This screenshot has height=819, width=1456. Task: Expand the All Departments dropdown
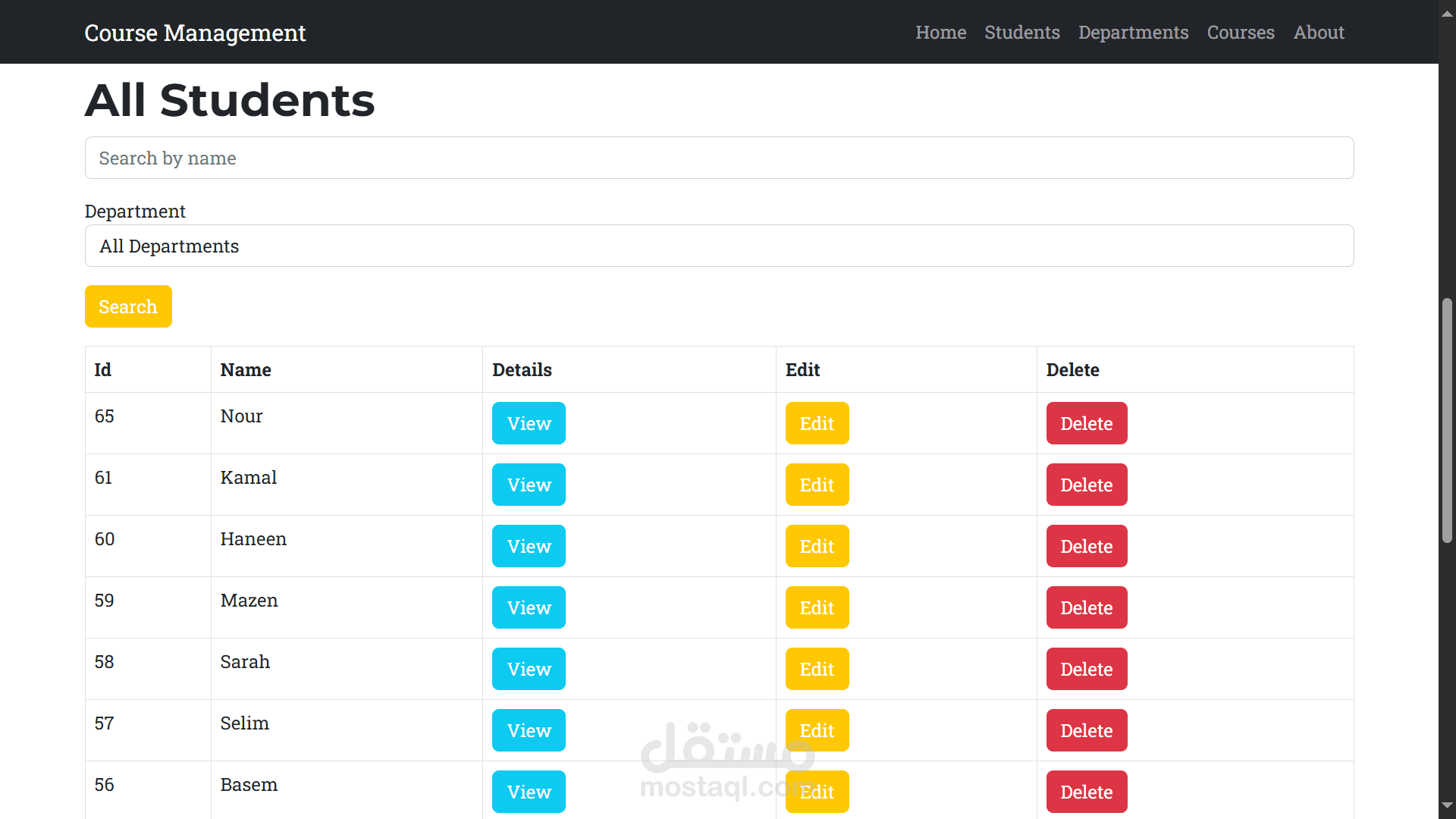pyautogui.click(x=718, y=246)
